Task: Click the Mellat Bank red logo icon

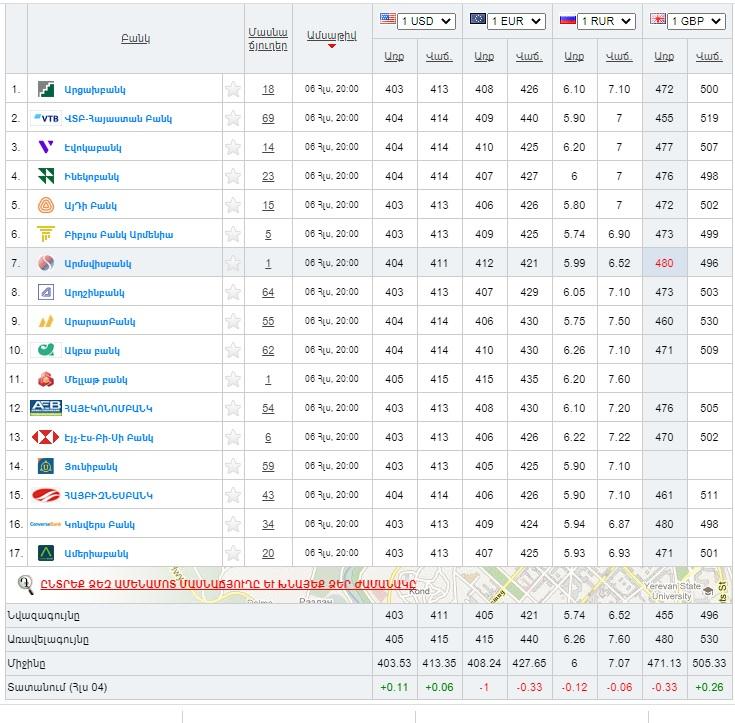Action: (x=46, y=379)
